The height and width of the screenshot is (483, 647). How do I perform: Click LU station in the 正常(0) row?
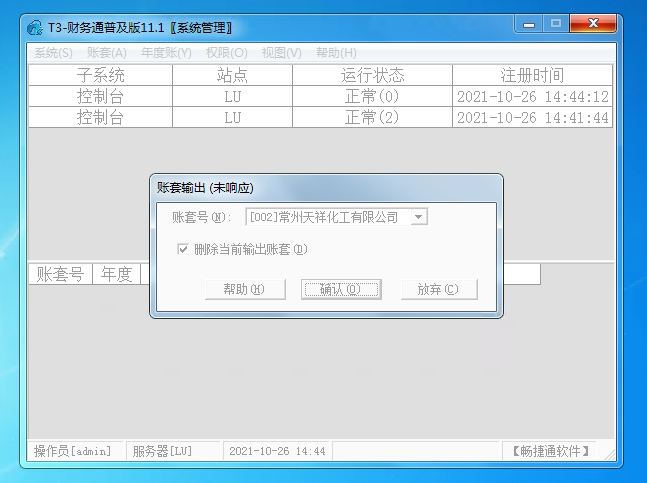232,97
